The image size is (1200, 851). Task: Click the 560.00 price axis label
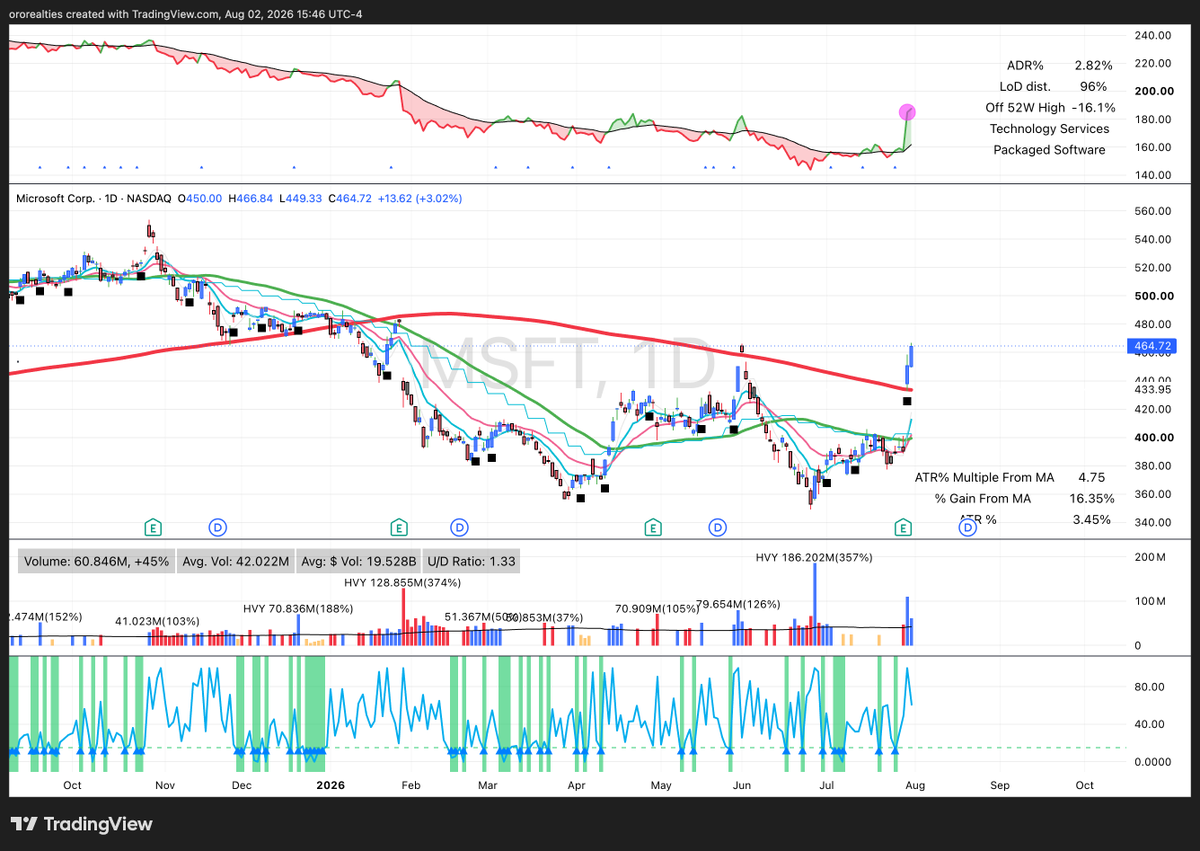[x=1152, y=211]
